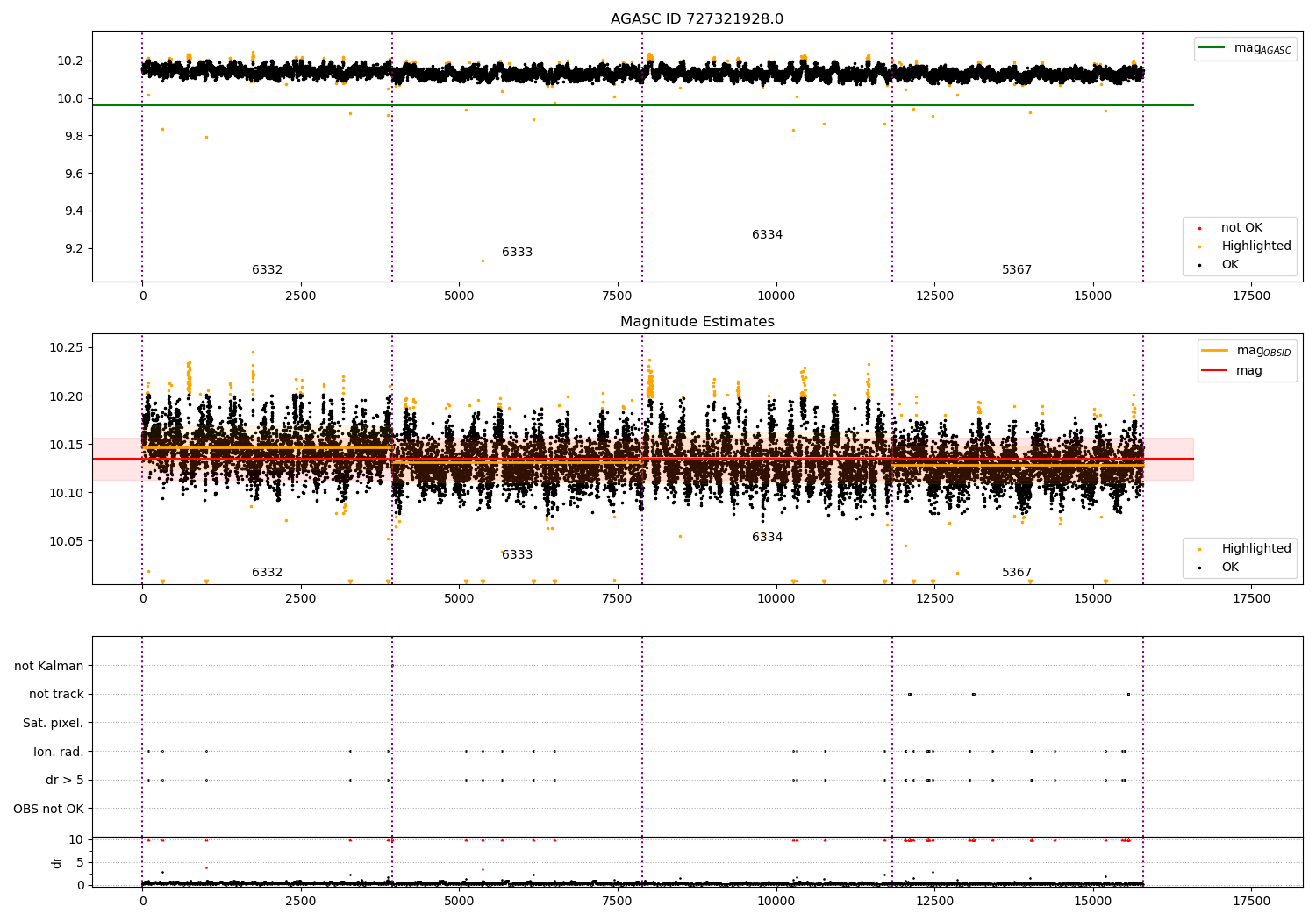This screenshot has width=1316, height=921.
Task: Click the 'Ion. rad.' row label
Action: [59, 753]
